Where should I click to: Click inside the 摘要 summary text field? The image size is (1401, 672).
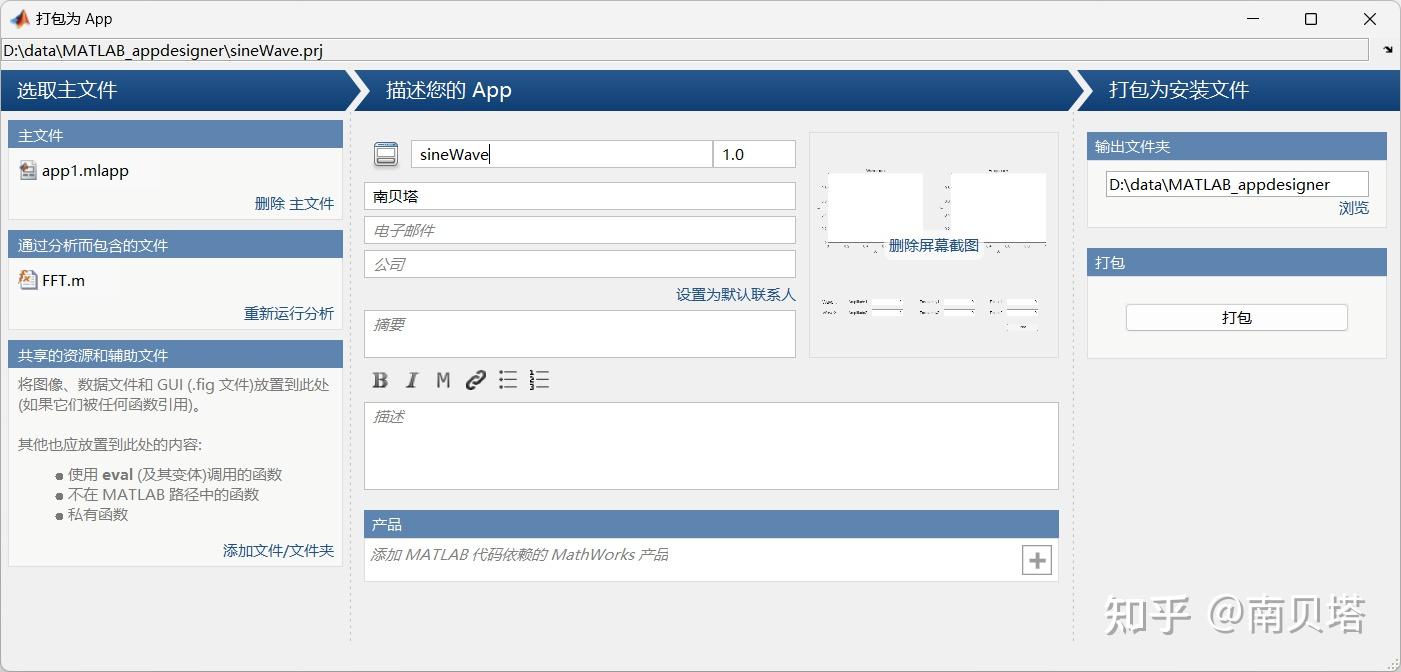[580, 333]
